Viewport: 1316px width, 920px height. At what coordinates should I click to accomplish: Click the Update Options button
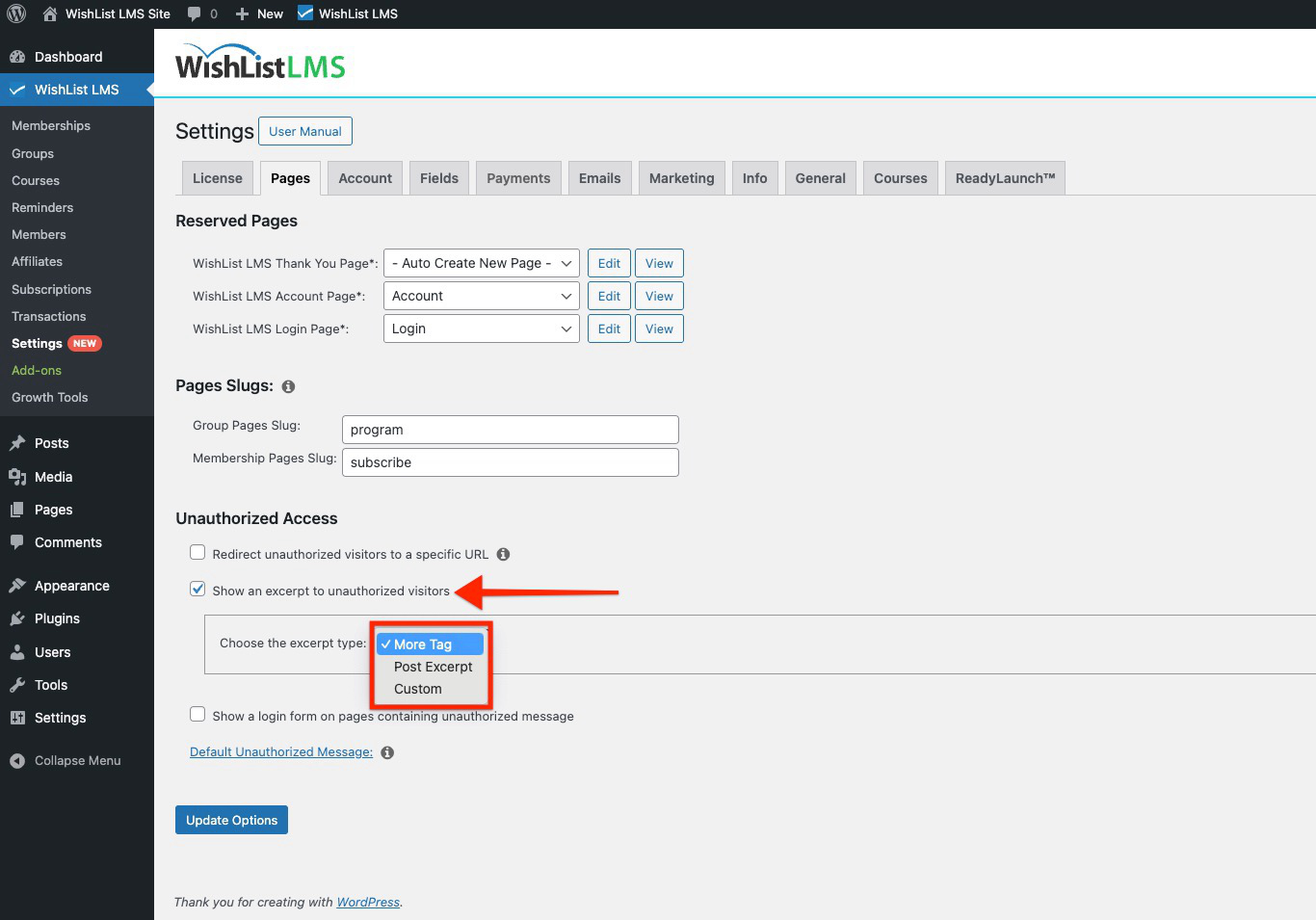(x=231, y=820)
